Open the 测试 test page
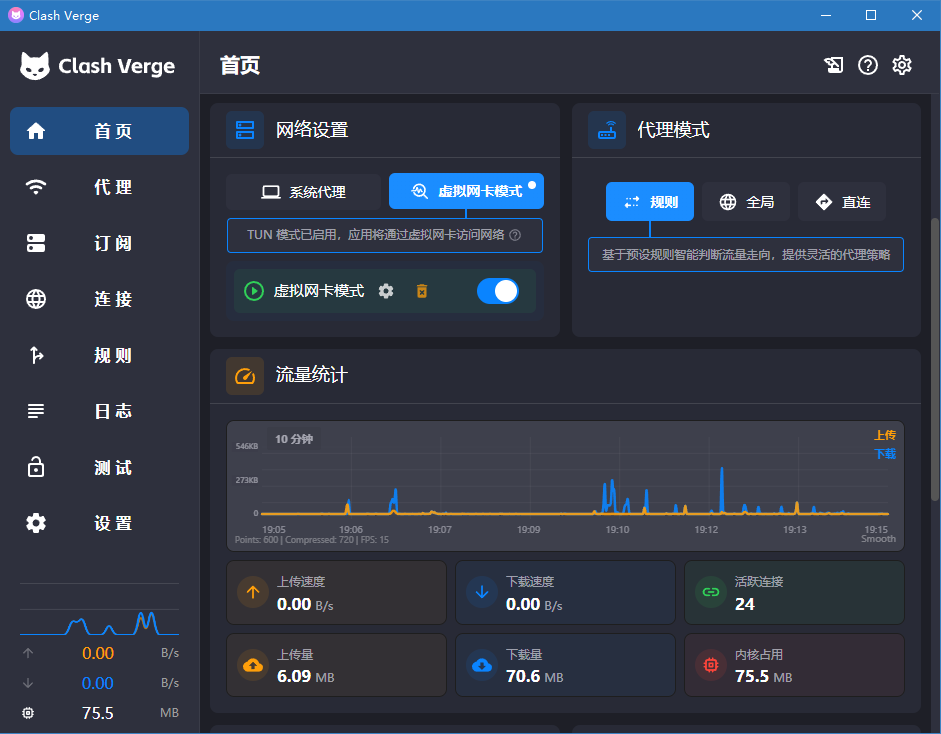 [x=99, y=468]
